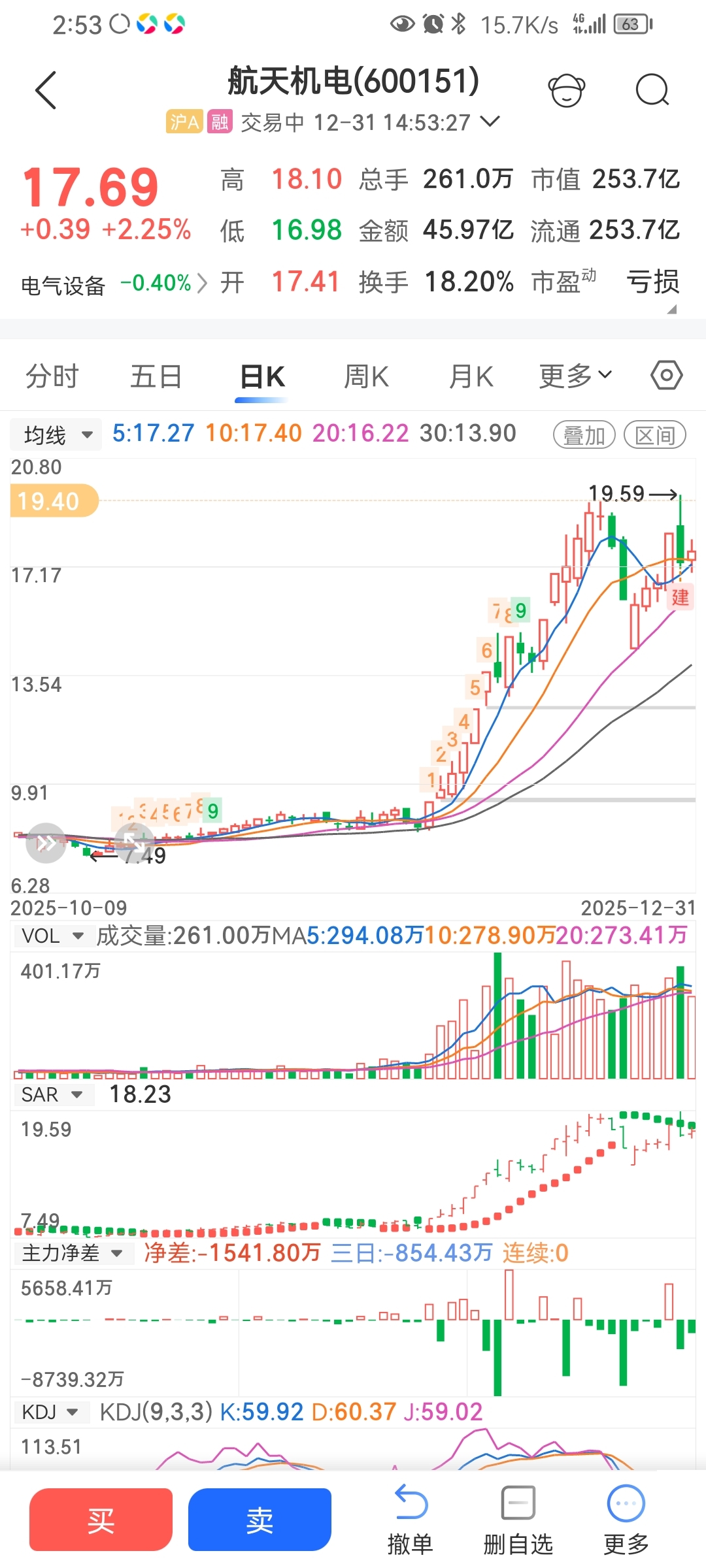Toggle 区间 range statistics button
Image resolution: width=706 pixels, height=1568 pixels.
pyautogui.click(x=655, y=434)
